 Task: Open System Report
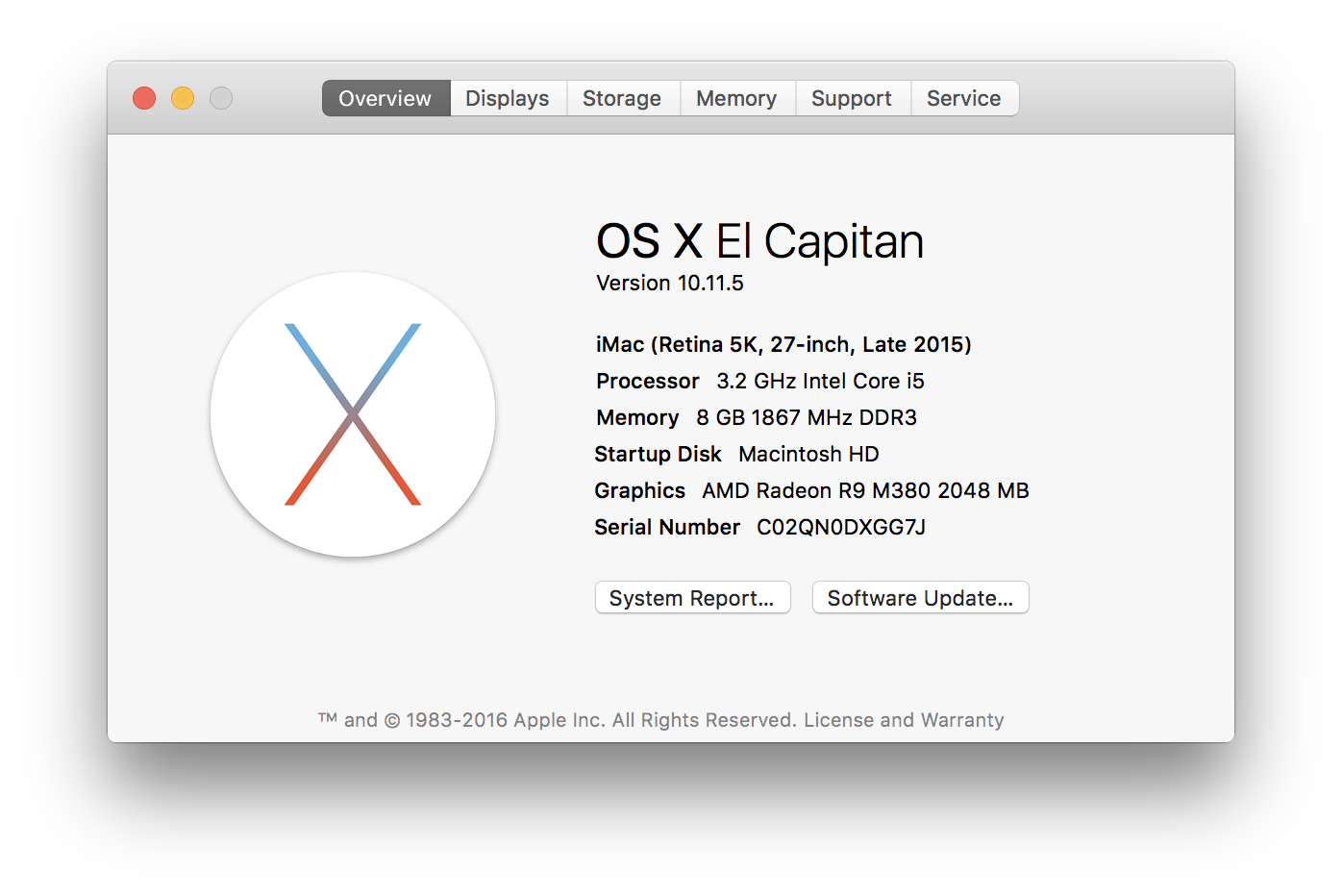click(x=692, y=597)
